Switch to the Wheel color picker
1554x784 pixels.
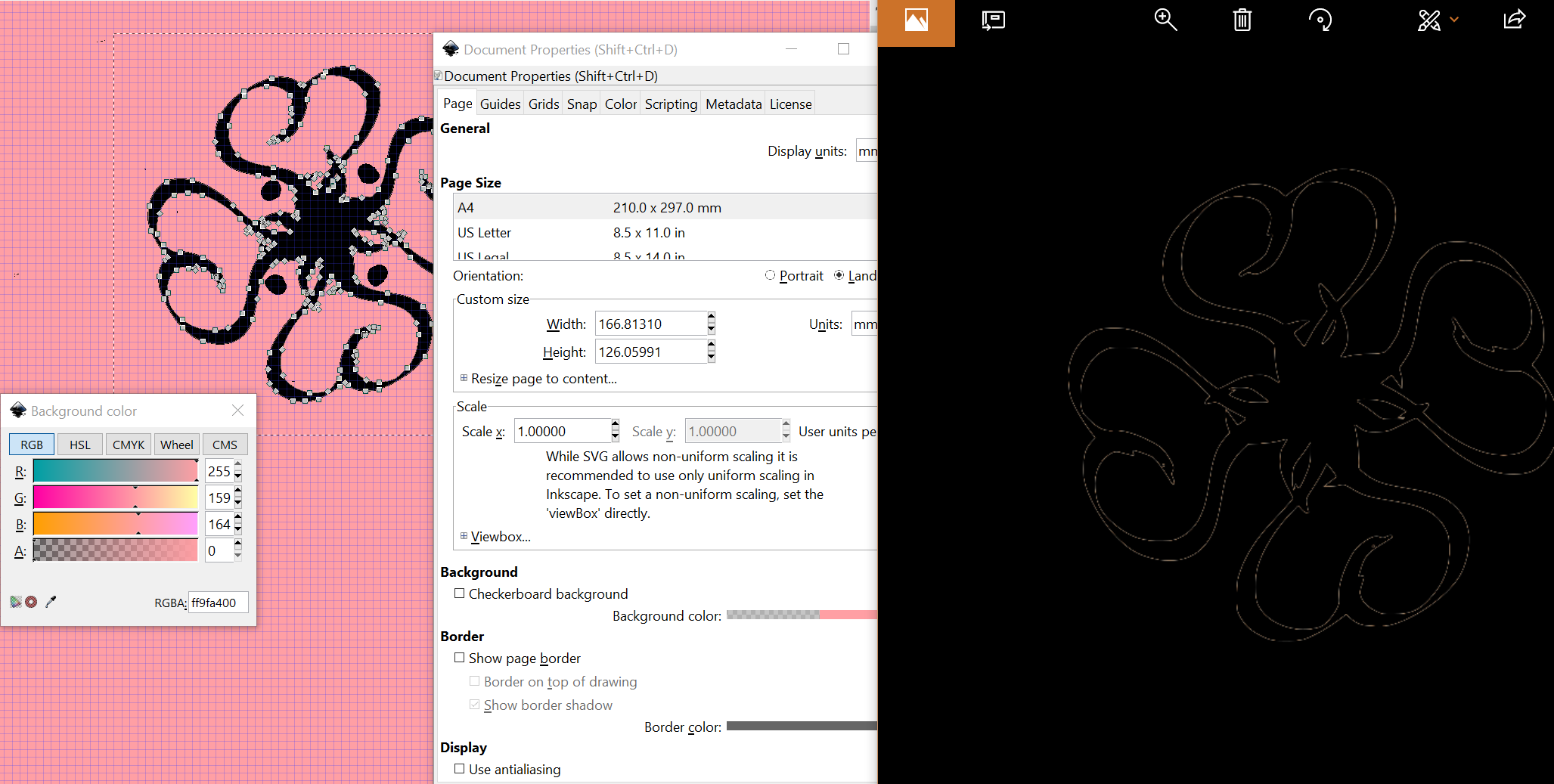(176, 444)
